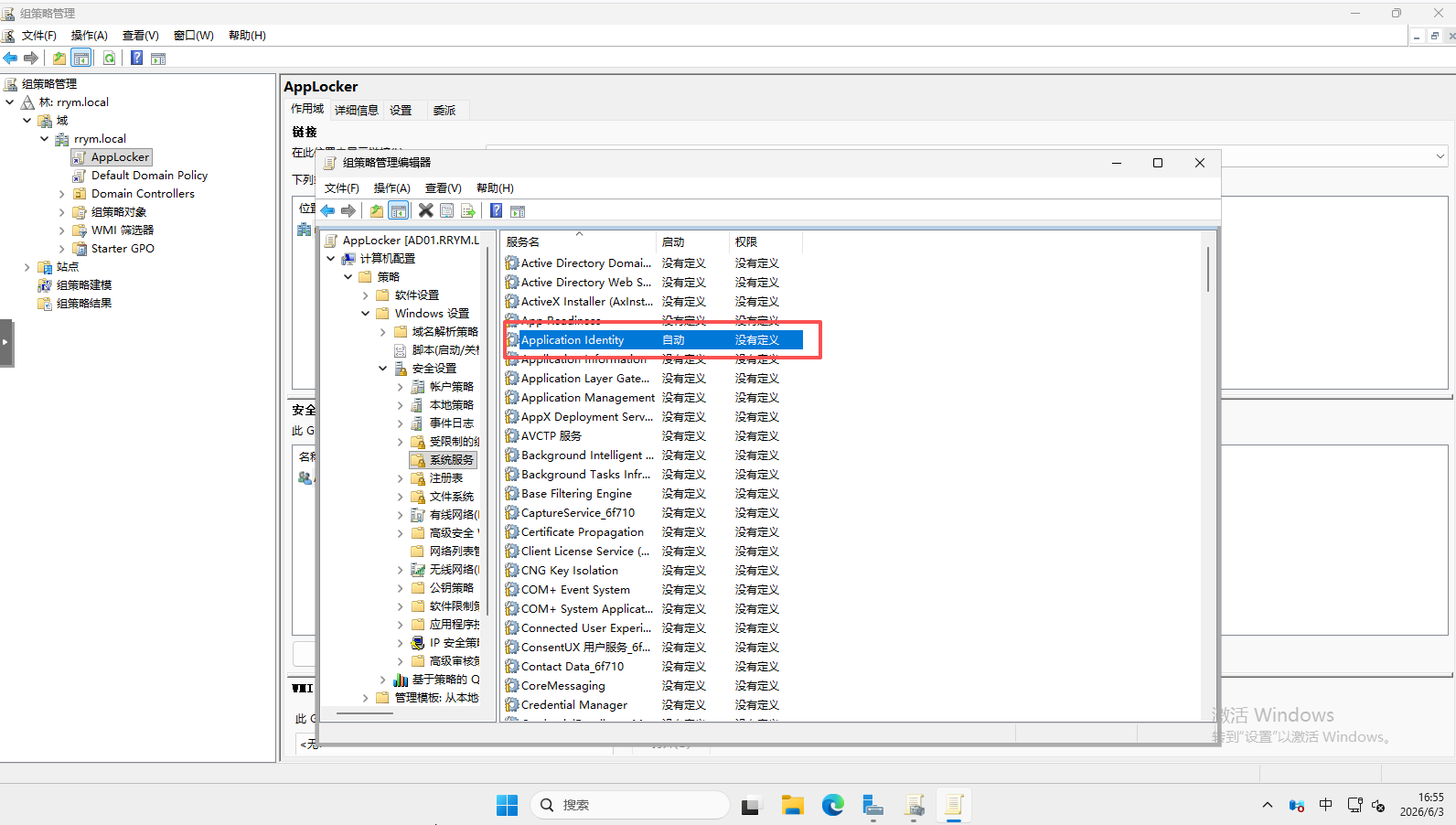Switch to the 详细信息 tab

click(x=357, y=111)
